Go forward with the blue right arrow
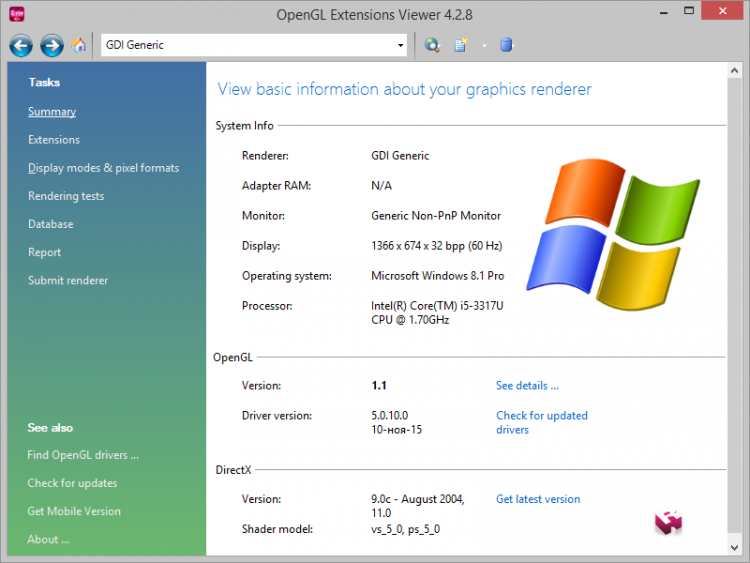Image resolution: width=750 pixels, height=563 pixels. click(52, 45)
